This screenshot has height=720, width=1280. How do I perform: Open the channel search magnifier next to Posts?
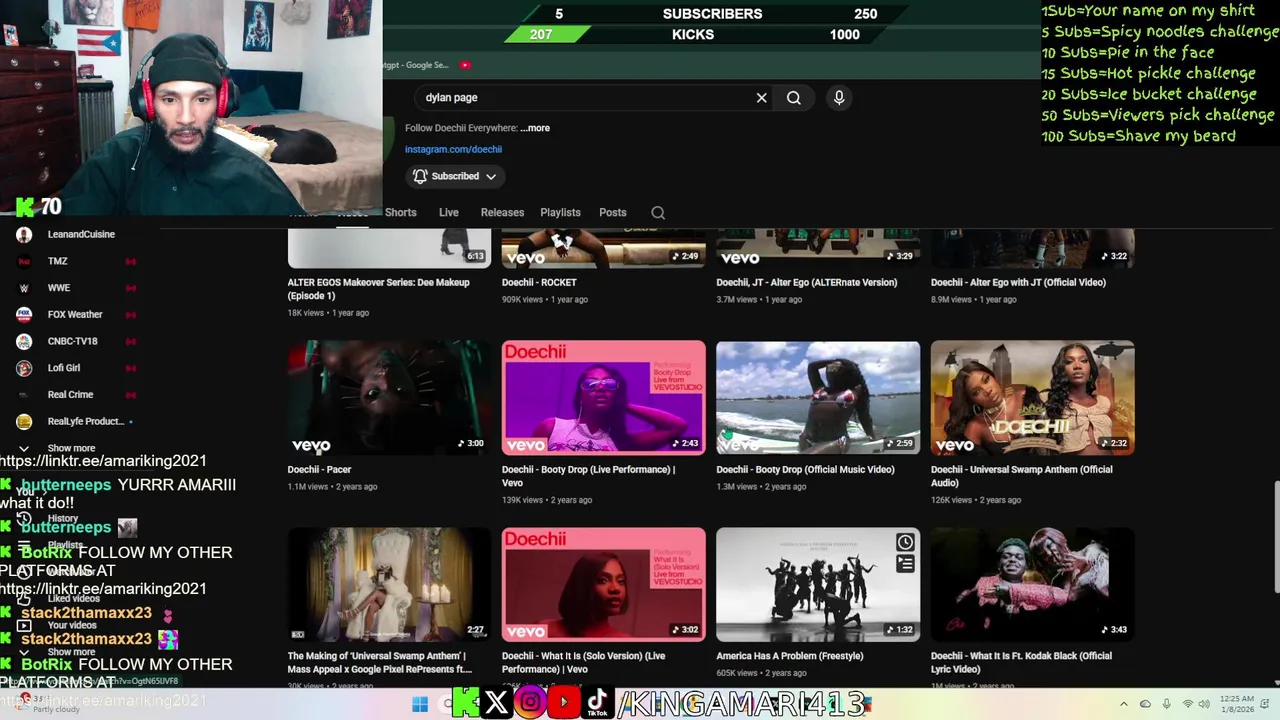(658, 212)
